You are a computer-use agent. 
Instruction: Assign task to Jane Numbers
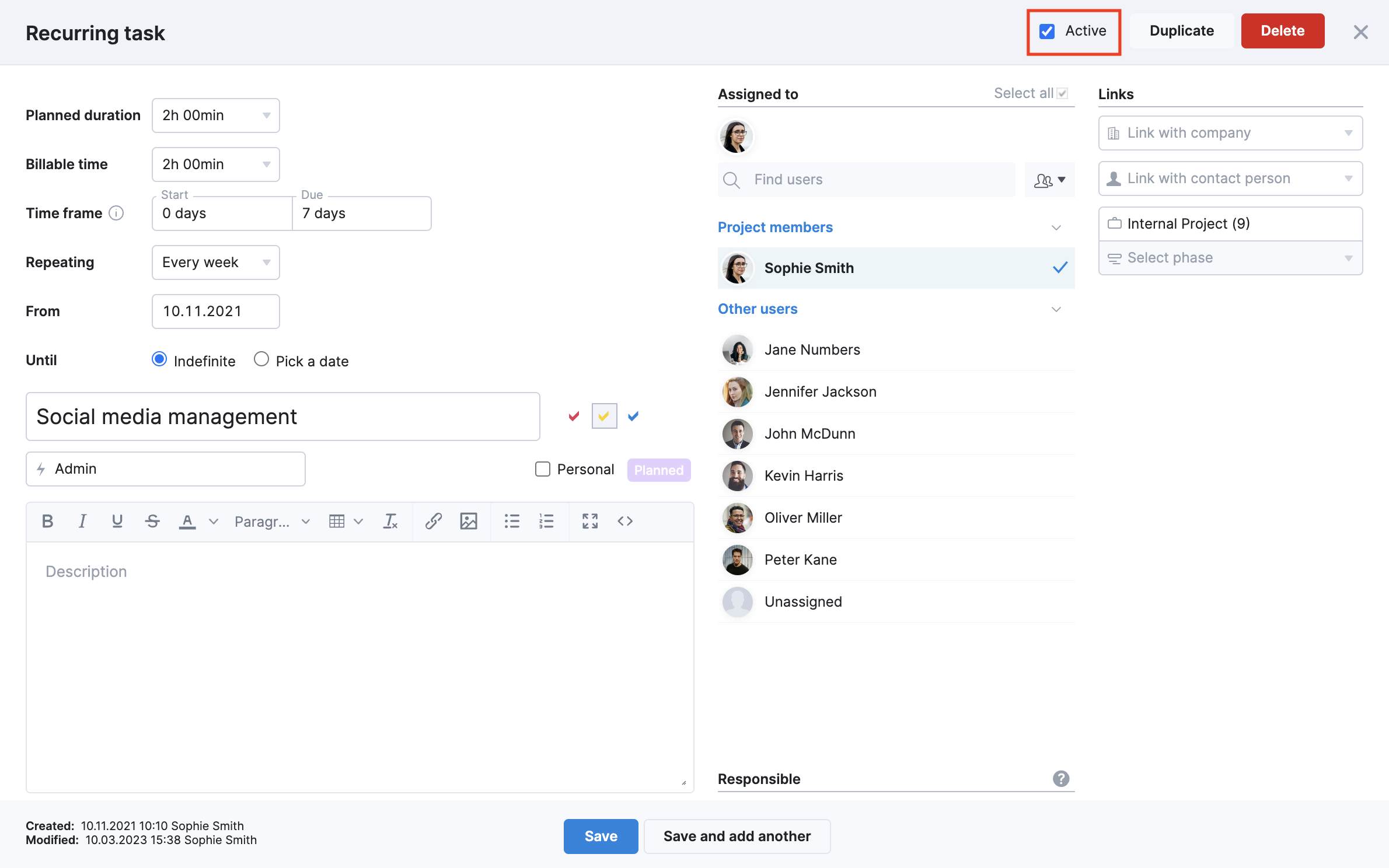tap(896, 350)
